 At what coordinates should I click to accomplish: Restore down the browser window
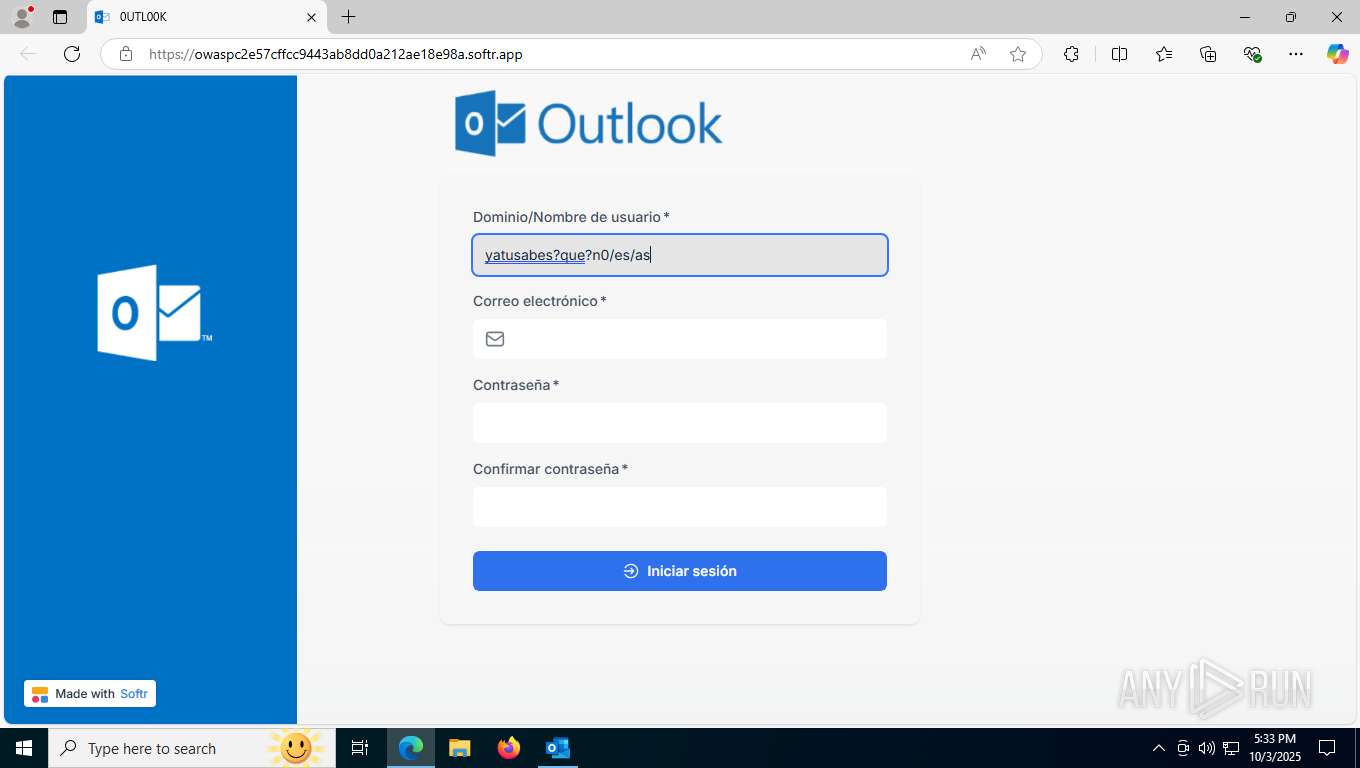coord(1291,17)
